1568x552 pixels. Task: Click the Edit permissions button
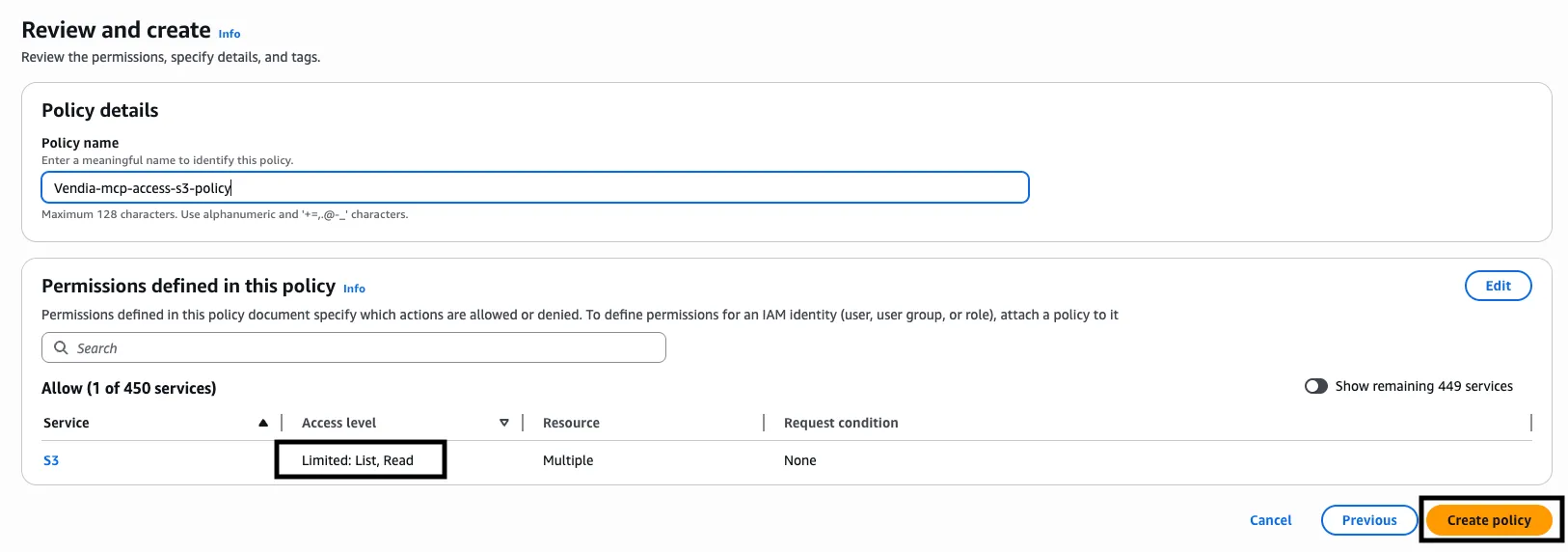coord(1498,286)
